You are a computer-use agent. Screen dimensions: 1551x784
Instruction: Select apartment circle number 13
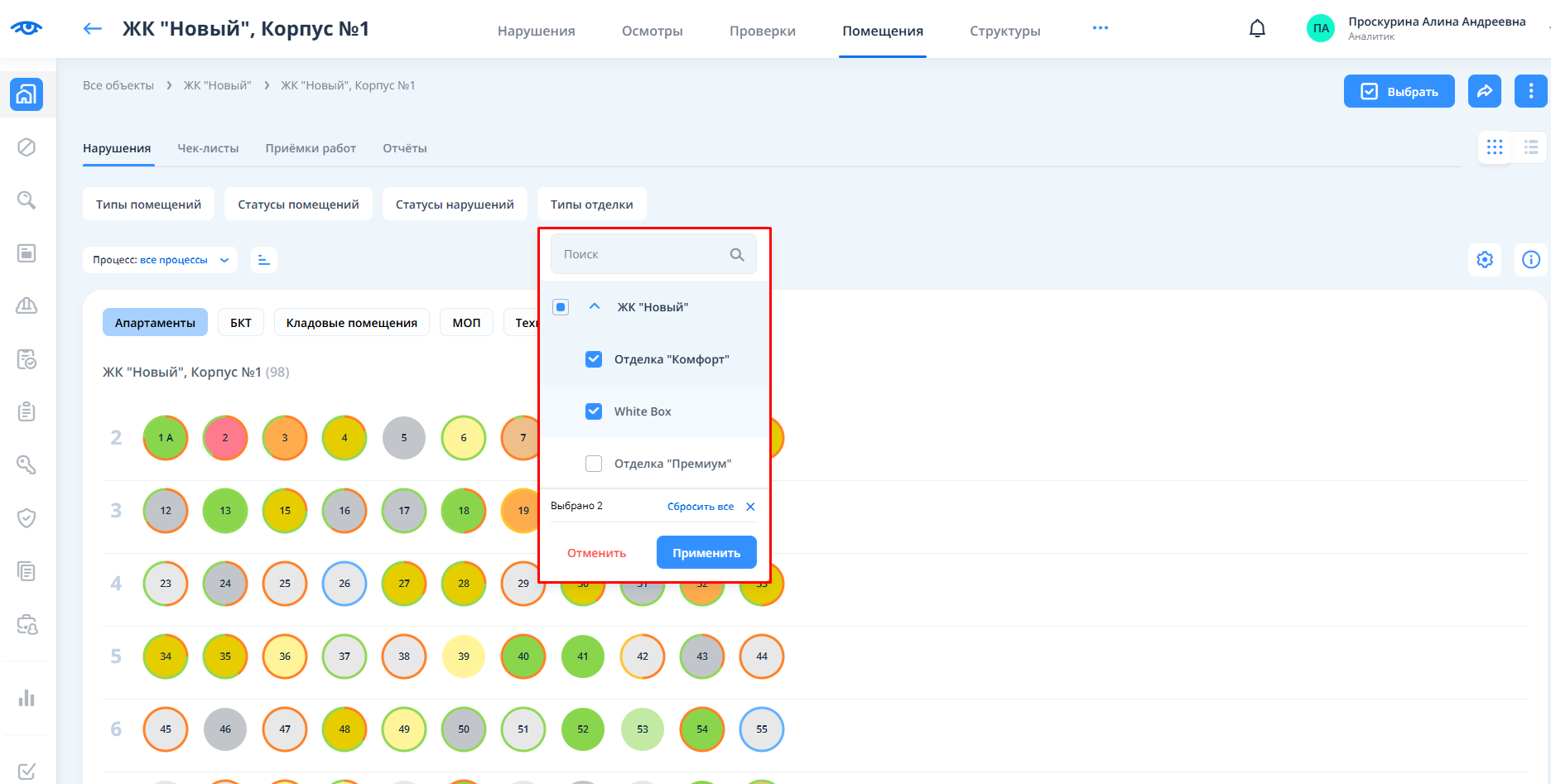click(225, 511)
